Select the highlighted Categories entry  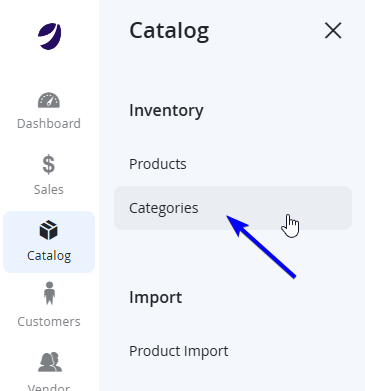pos(233,208)
